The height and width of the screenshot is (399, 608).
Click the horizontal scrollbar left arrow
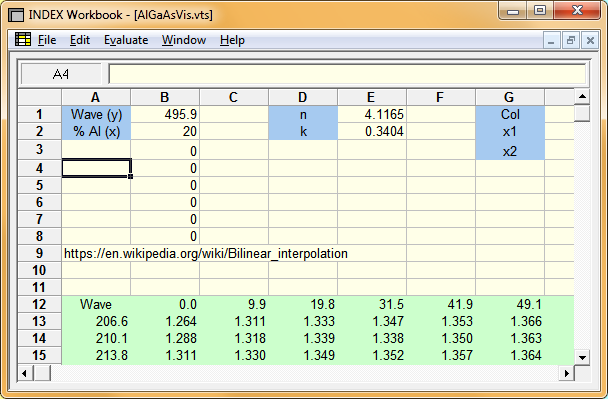click(x=25, y=373)
